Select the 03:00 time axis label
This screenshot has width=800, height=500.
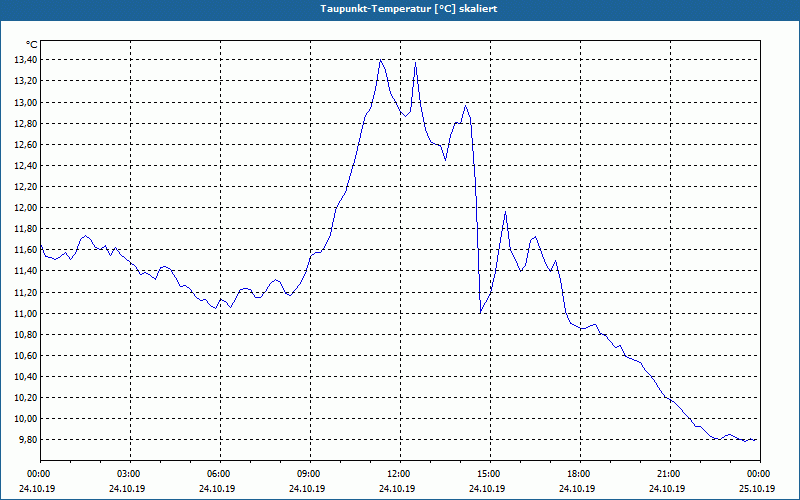click(x=127, y=474)
